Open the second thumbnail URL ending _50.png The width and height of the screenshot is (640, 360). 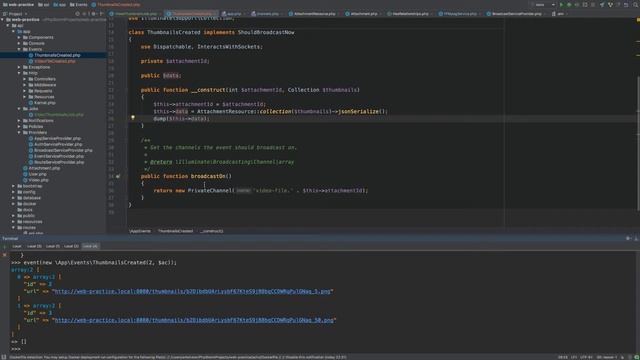194,320
